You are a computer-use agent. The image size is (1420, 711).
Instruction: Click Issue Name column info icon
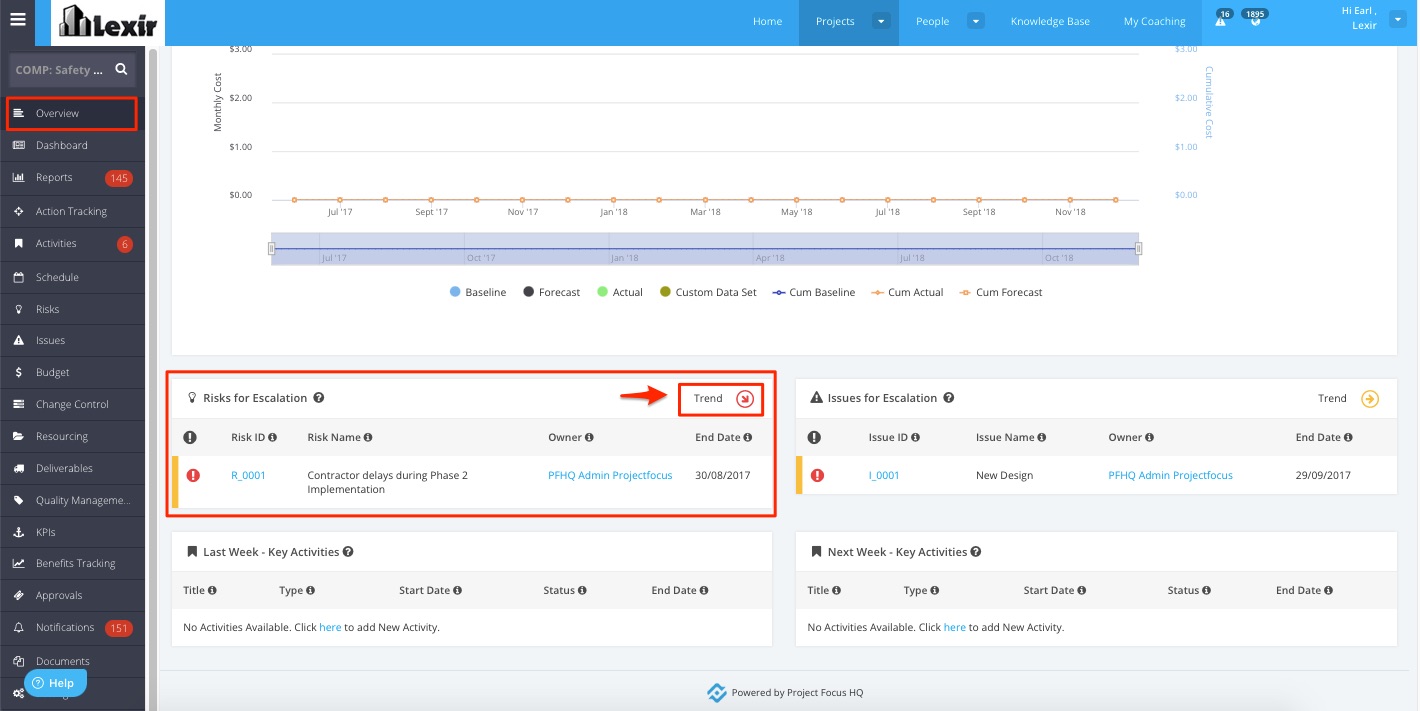point(1041,438)
